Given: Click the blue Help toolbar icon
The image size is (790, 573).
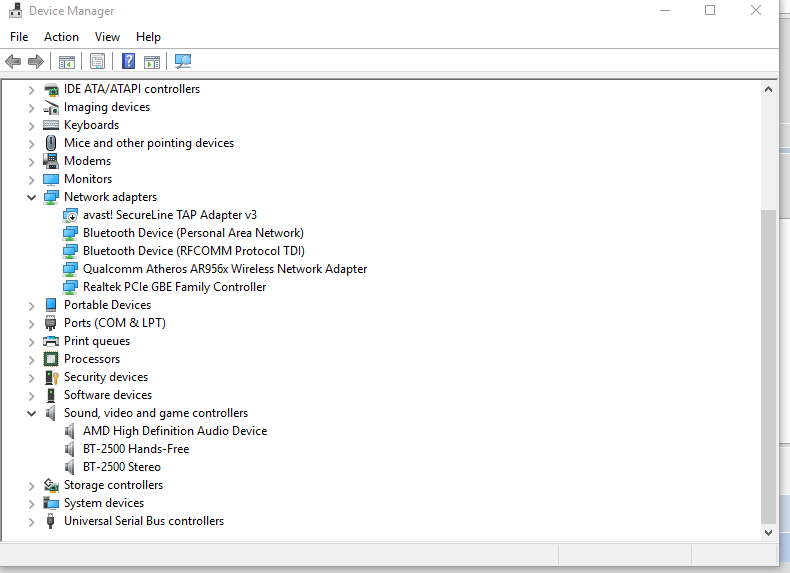Looking at the screenshot, I should (x=128, y=61).
